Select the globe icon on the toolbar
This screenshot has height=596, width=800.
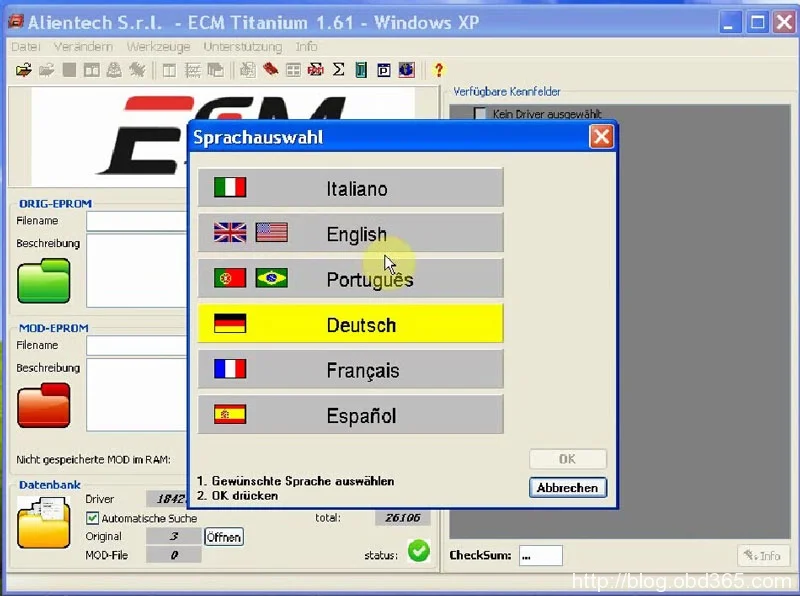(407, 69)
